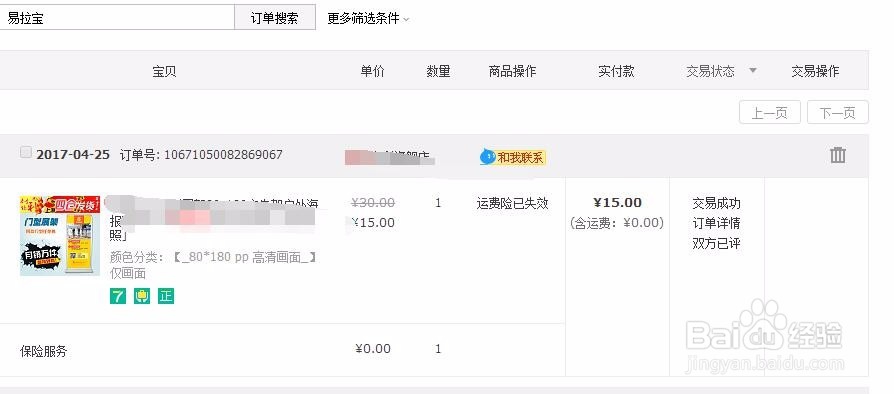Go to 下一页 next page
This screenshot has height=394, width=894.
(838, 112)
